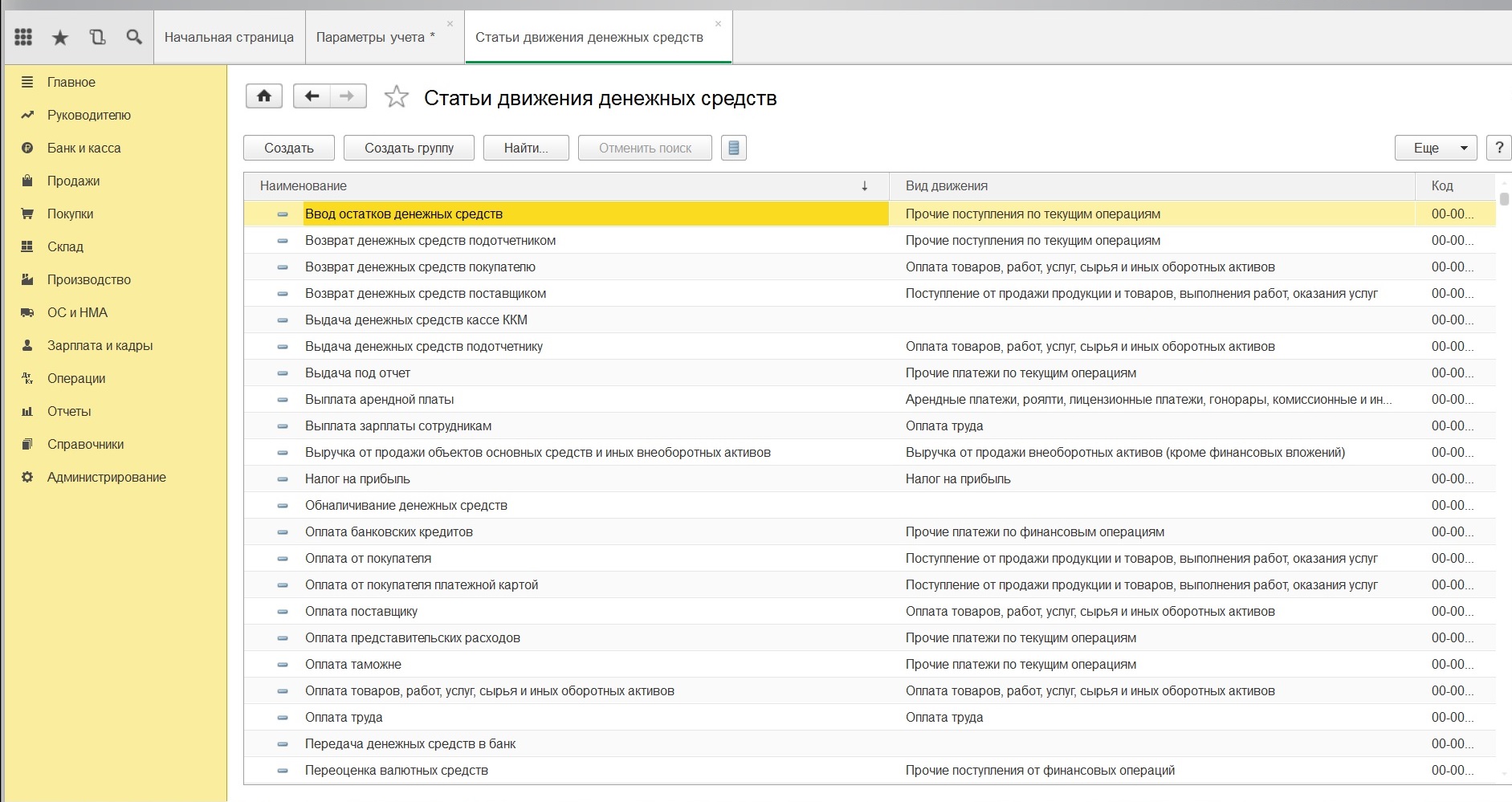The height and width of the screenshot is (802, 1512).
Task: Click the Банк и касса coin icon
Action: (x=27, y=148)
